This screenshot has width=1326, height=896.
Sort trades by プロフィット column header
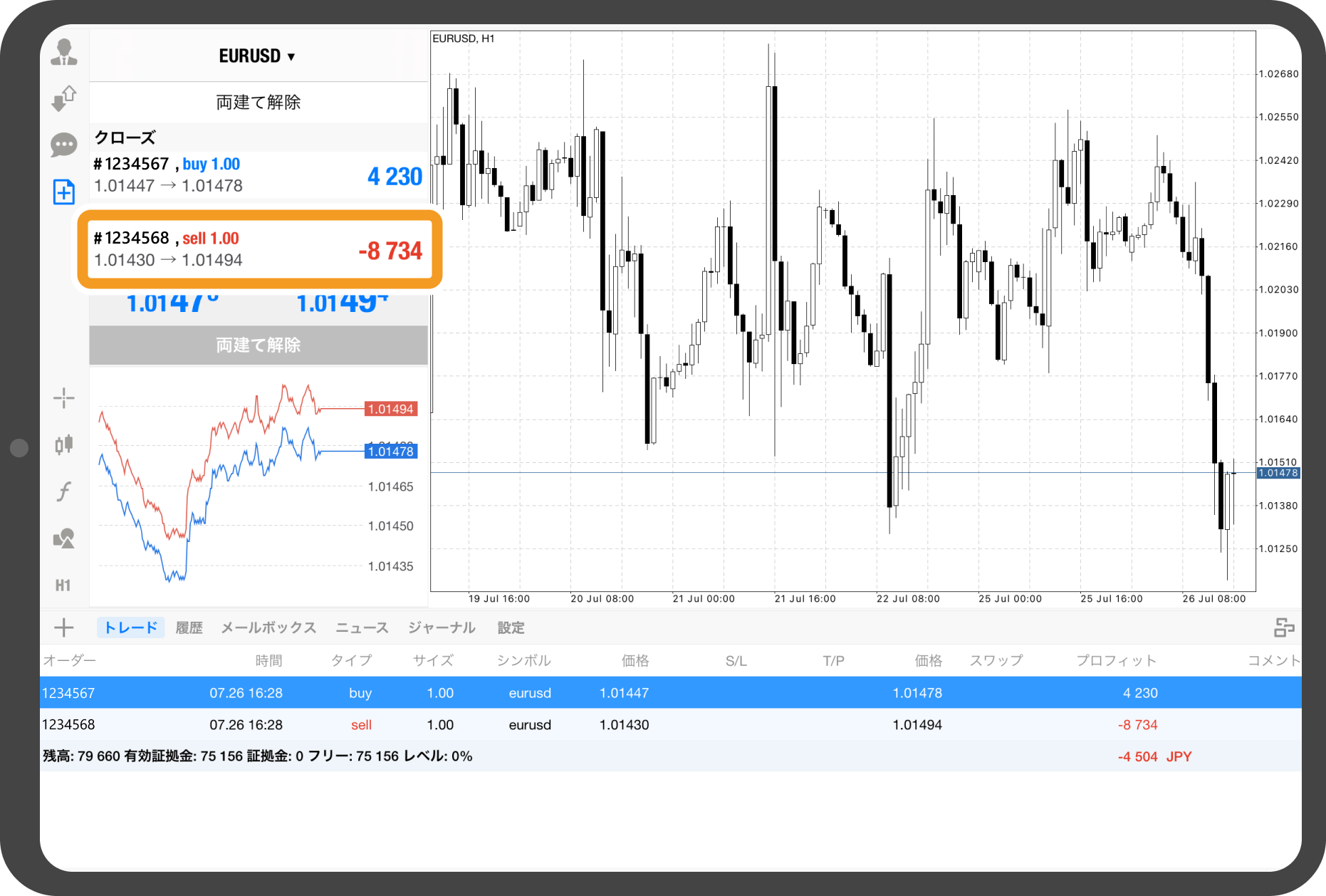[x=1116, y=660]
